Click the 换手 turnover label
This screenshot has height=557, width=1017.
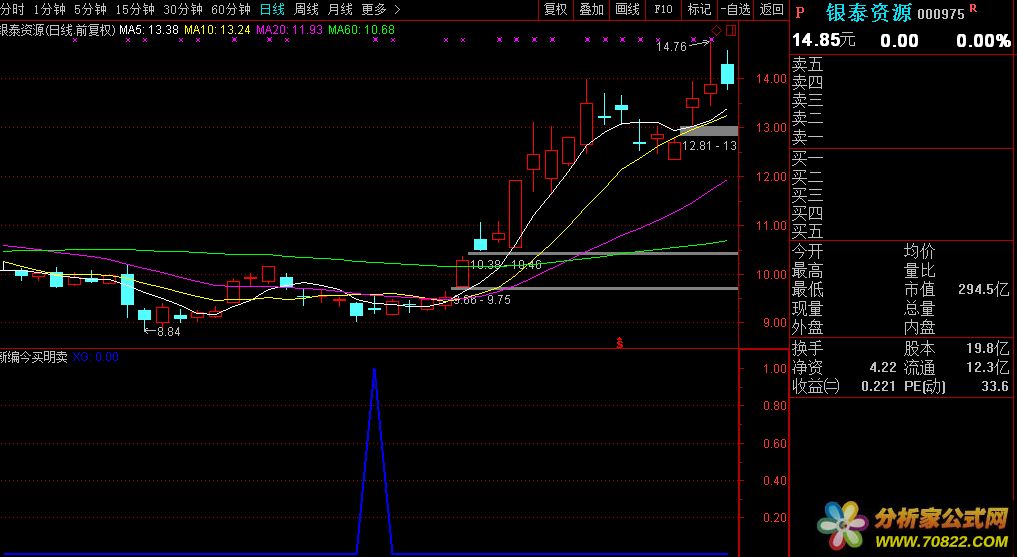807,348
